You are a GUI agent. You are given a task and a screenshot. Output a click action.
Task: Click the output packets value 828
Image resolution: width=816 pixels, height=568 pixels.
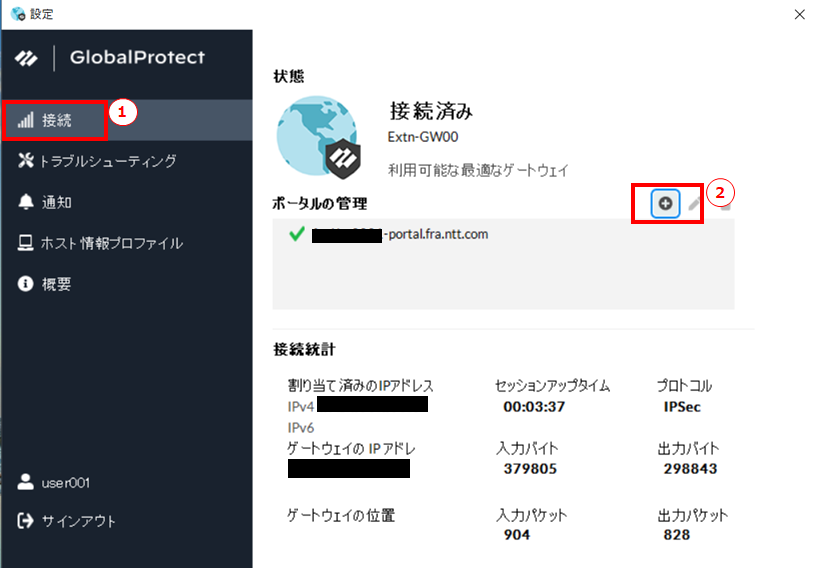(x=677, y=535)
